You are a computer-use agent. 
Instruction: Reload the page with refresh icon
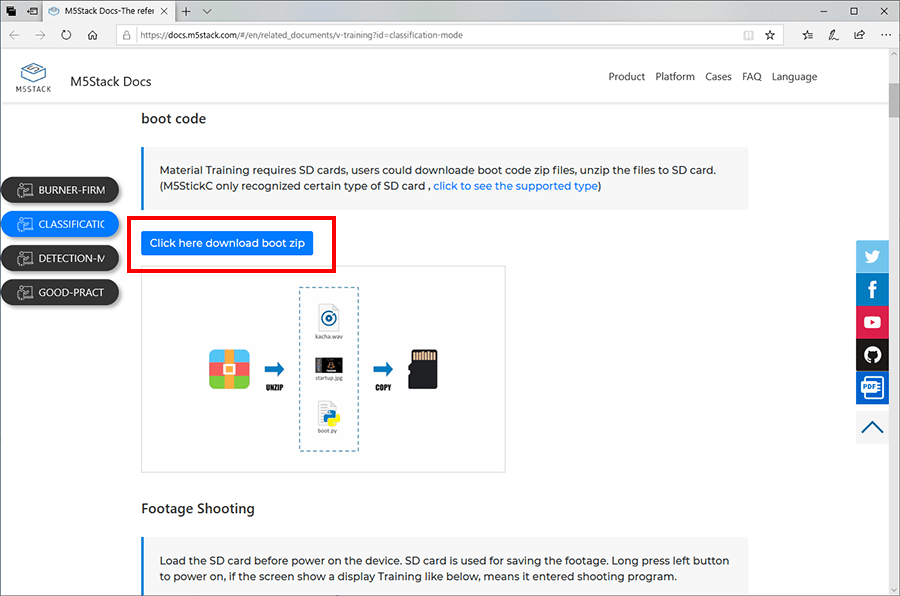pos(66,35)
